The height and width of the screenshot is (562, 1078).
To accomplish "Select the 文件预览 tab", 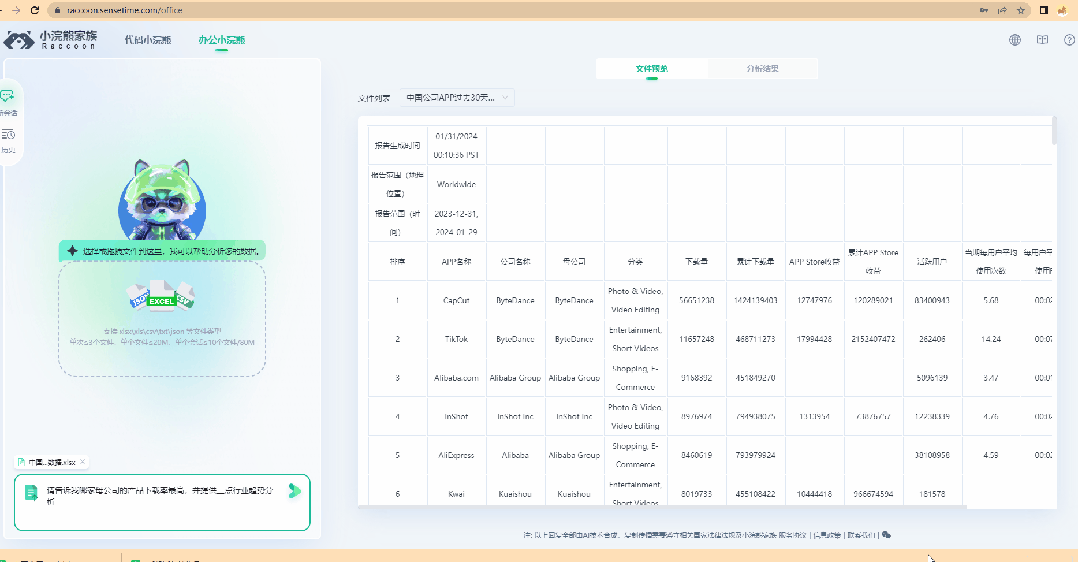I will pos(652,69).
